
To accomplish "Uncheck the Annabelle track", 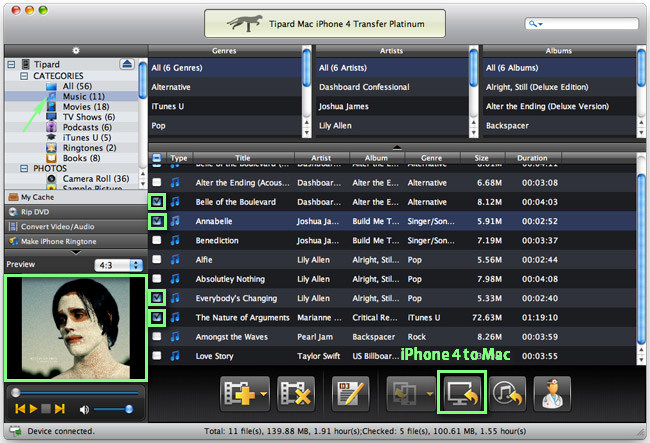I will click(157, 221).
